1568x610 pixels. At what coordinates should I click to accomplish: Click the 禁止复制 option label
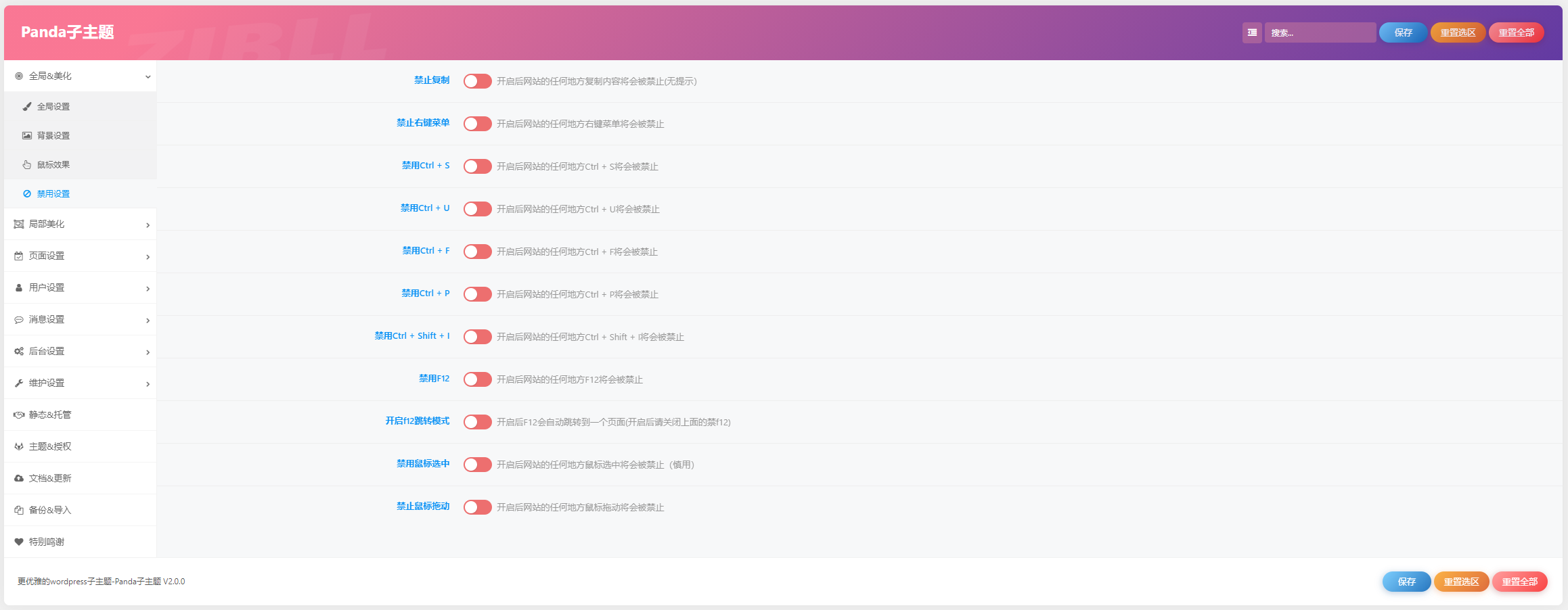point(432,80)
